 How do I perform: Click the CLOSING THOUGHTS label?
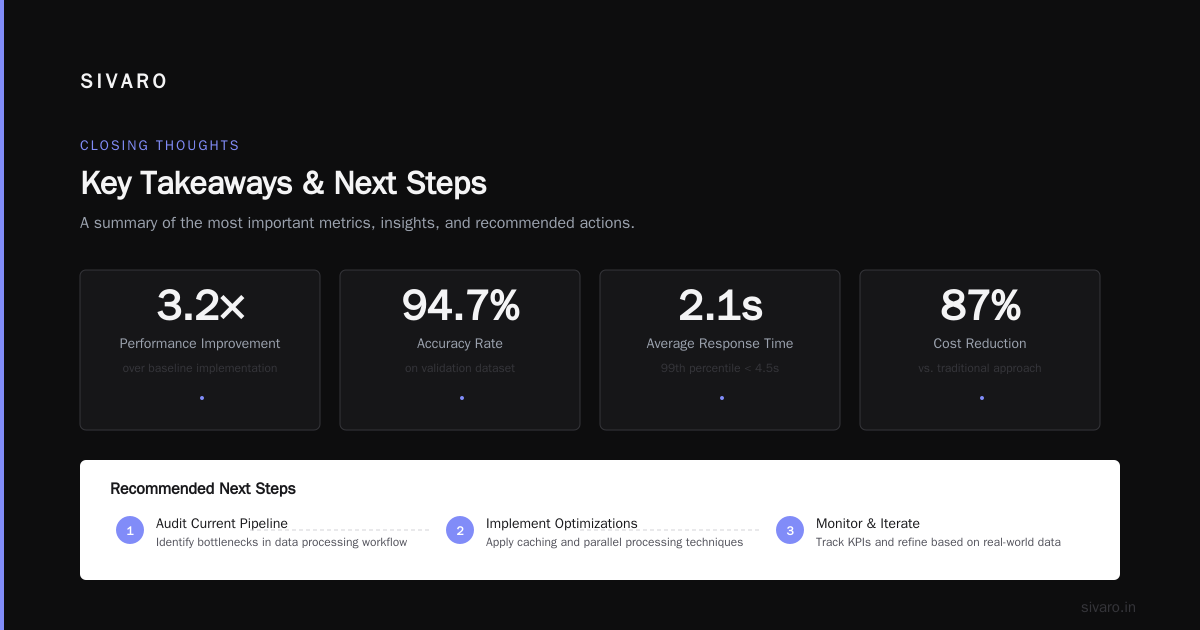point(160,146)
